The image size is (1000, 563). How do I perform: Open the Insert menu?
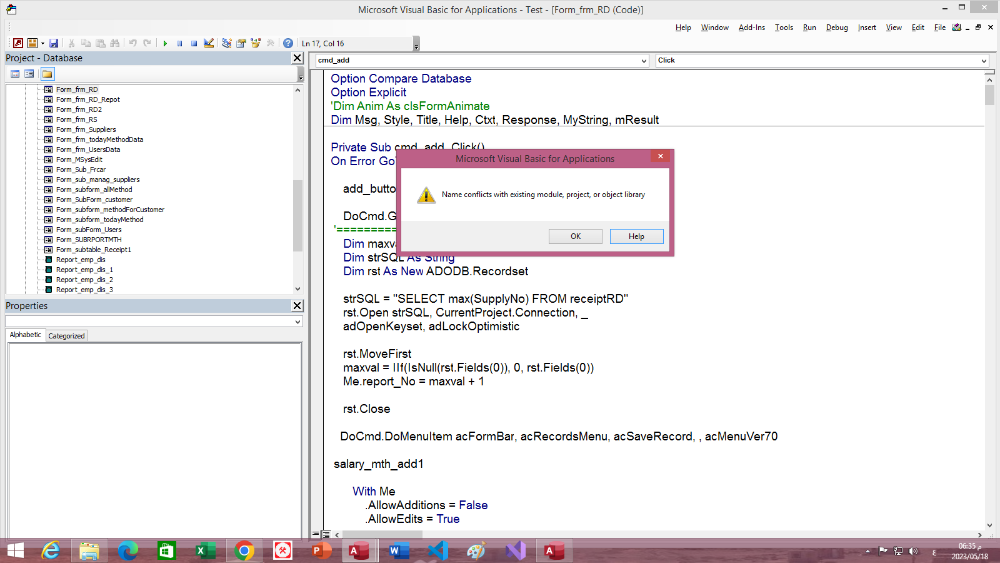coord(867,27)
